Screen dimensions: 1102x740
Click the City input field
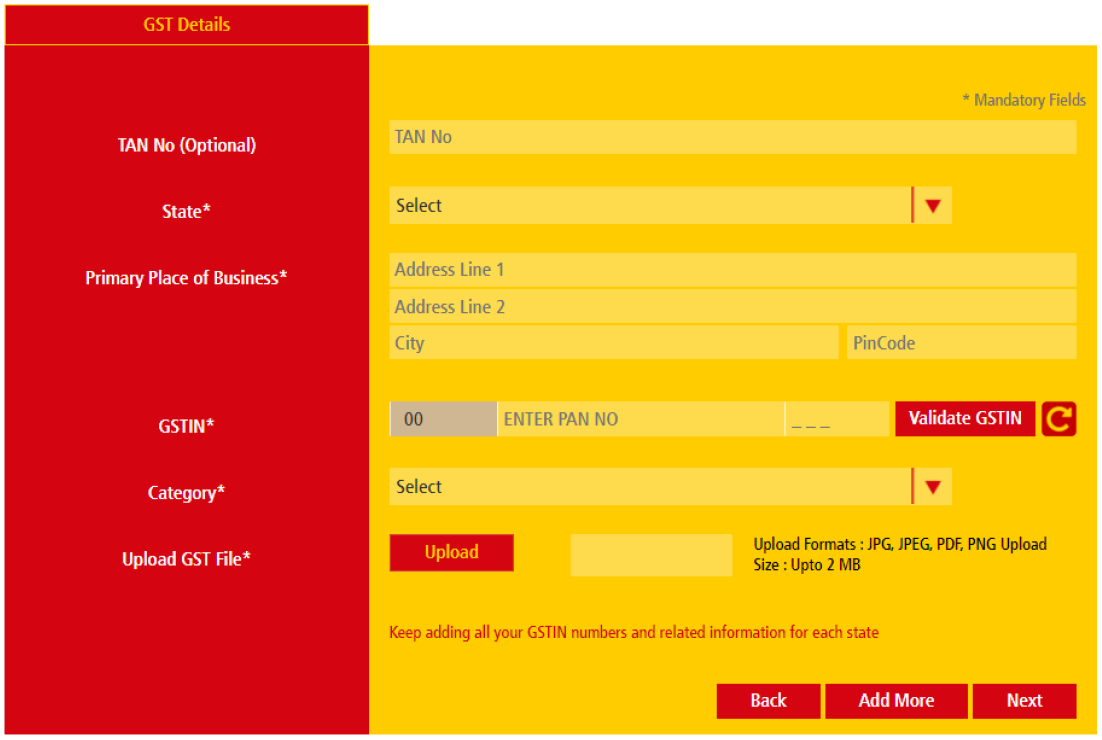(613, 343)
